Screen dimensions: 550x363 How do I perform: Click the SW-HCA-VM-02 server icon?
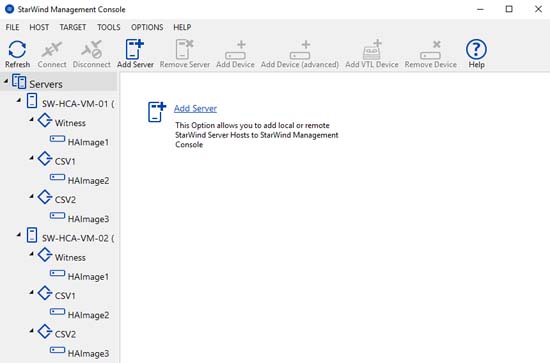[x=32, y=235]
